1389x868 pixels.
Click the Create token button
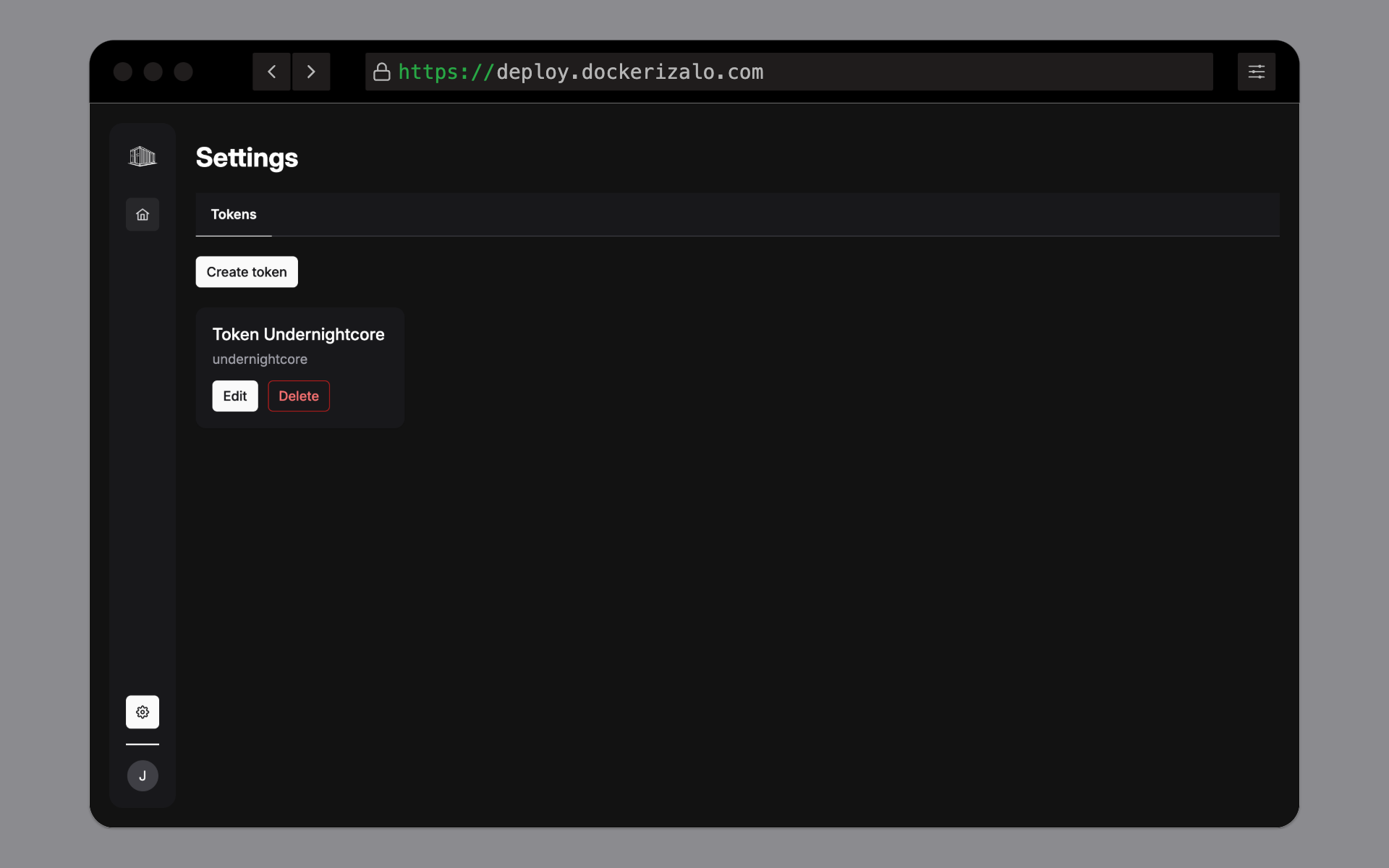tap(247, 272)
